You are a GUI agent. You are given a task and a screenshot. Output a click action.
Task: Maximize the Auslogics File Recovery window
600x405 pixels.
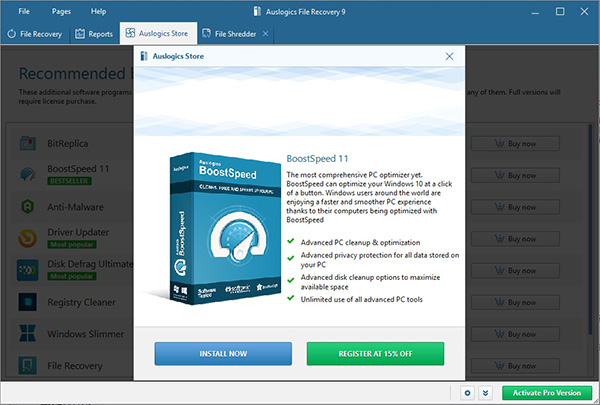pyautogui.click(x=560, y=11)
